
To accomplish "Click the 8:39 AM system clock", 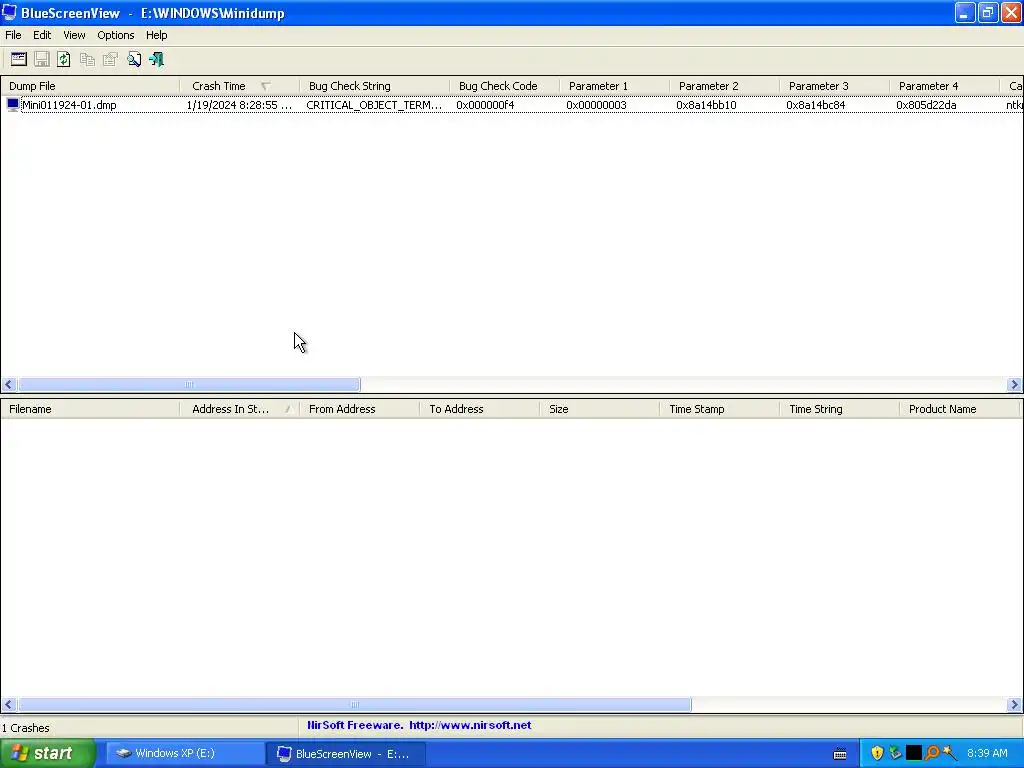I will click(987, 754).
